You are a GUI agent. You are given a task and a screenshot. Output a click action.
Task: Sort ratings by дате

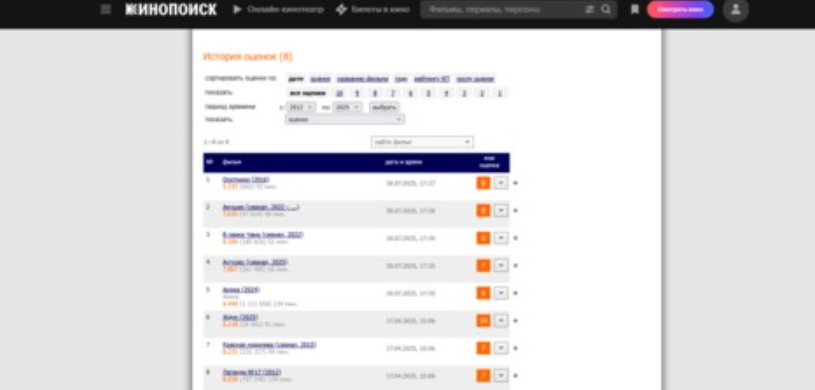(296, 79)
